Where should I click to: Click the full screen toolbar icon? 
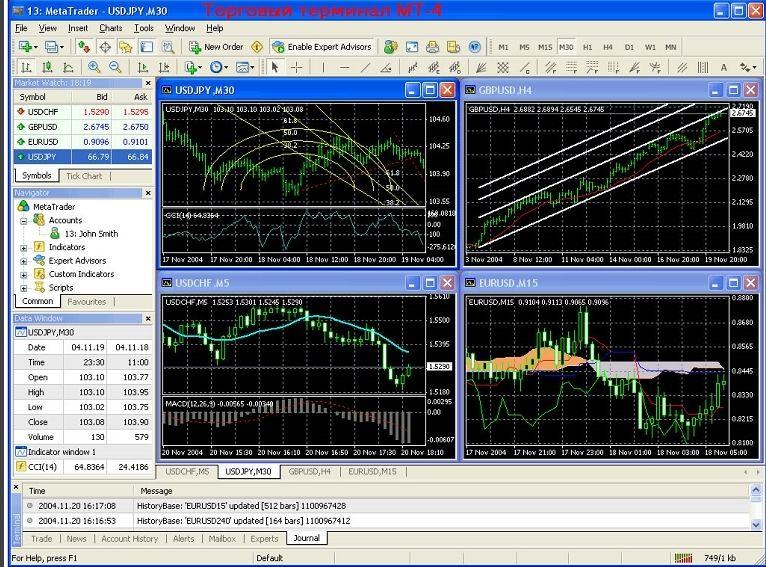(x=412, y=47)
